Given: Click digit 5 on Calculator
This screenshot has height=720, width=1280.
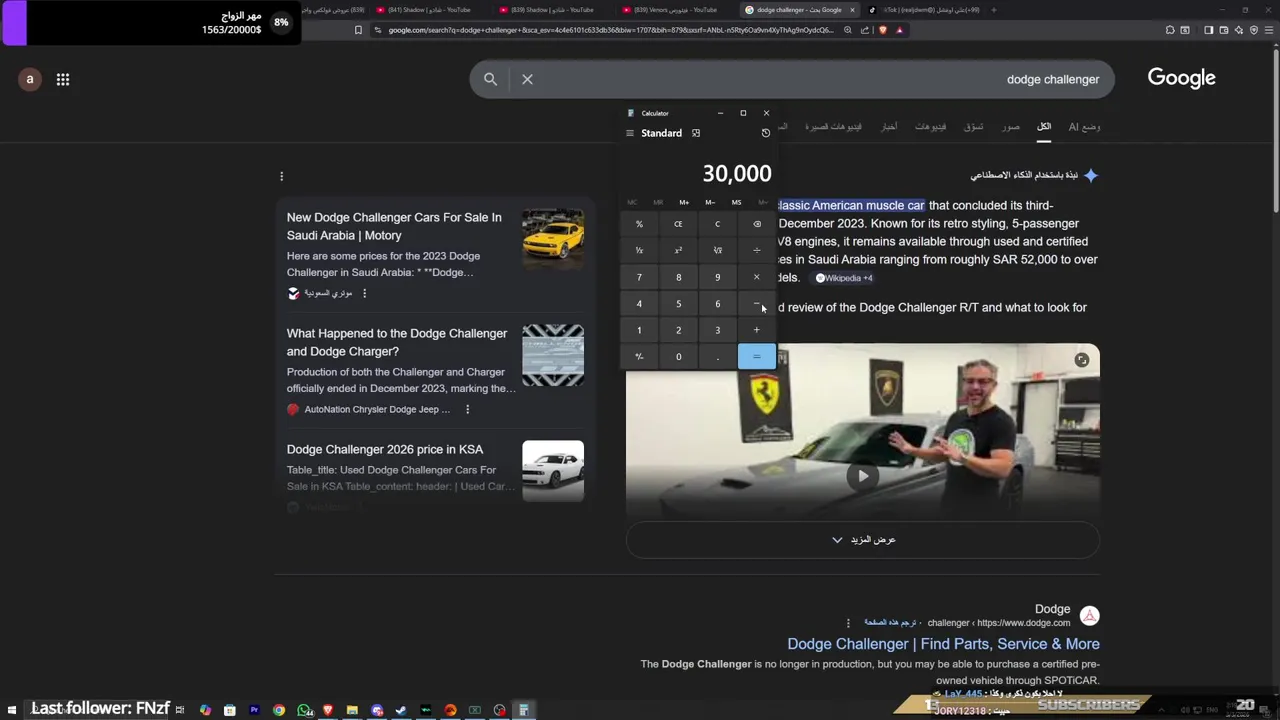Looking at the screenshot, I should pyautogui.click(x=678, y=303).
